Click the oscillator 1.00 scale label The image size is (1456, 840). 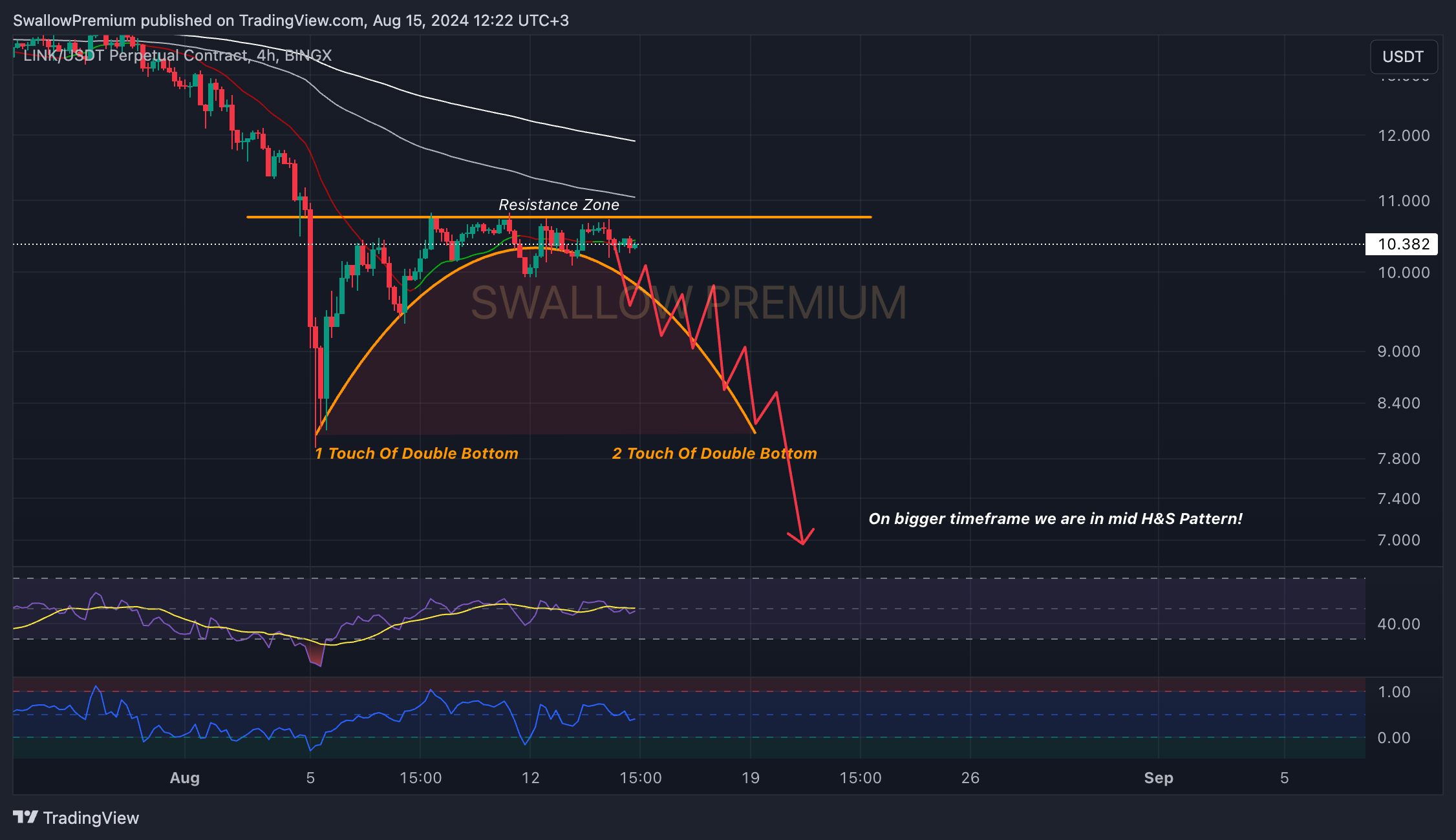tap(1394, 692)
